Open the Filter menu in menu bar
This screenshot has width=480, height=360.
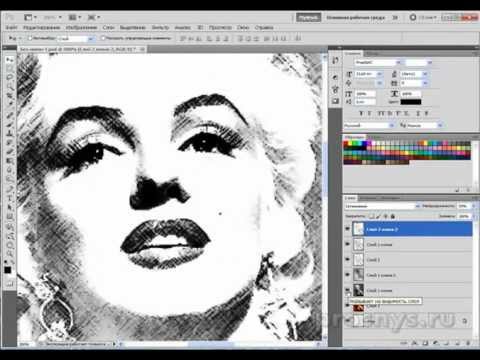(x=160, y=27)
